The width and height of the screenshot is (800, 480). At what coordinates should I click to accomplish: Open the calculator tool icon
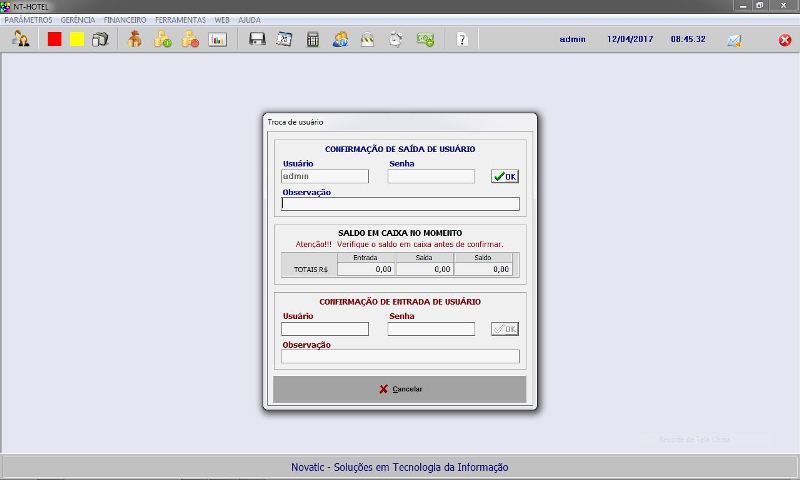coord(313,40)
